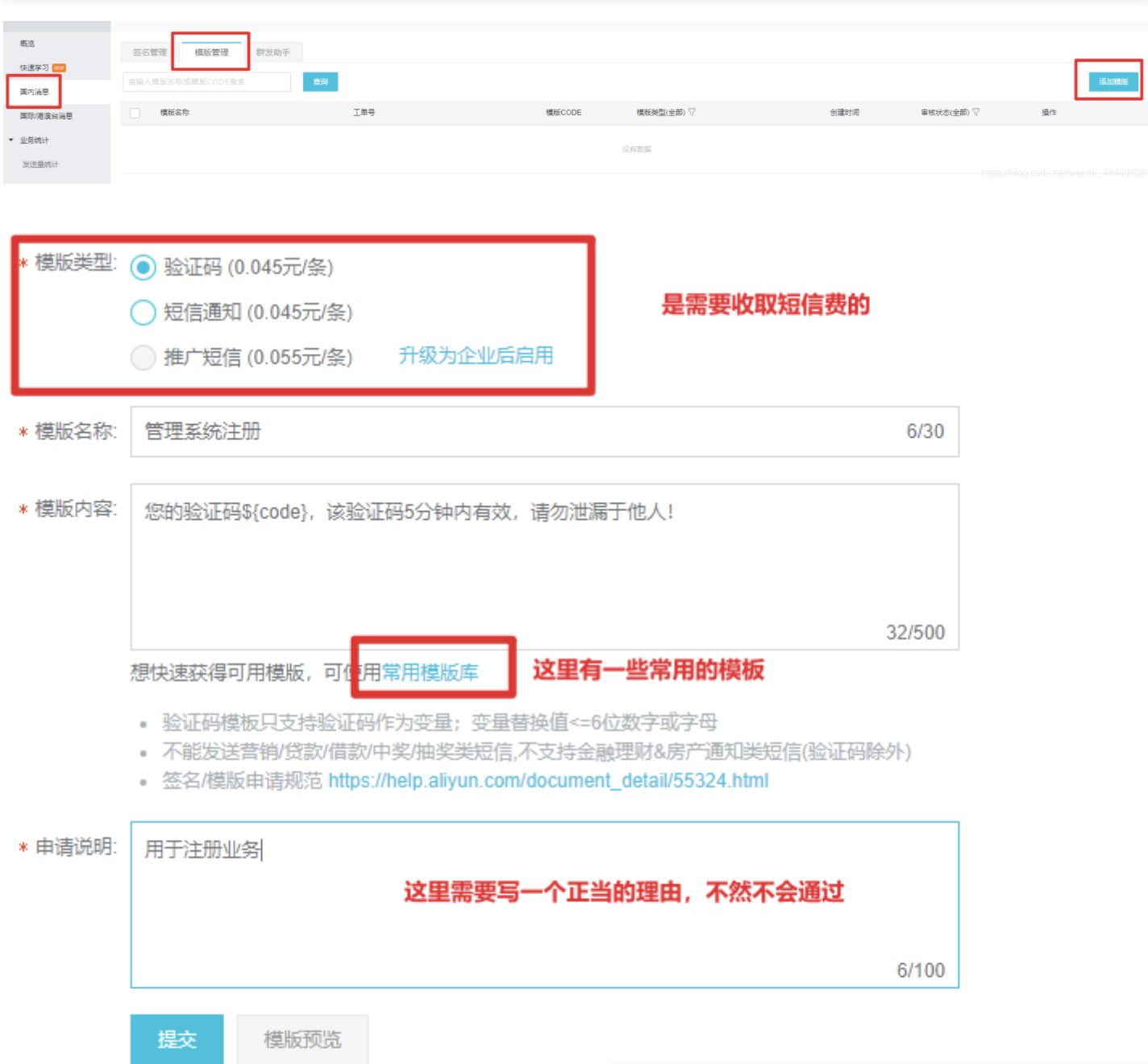Click the 模版类型 filter funnel icon
The width and height of the screenshot is (1148, 1064).
point(692,112)
